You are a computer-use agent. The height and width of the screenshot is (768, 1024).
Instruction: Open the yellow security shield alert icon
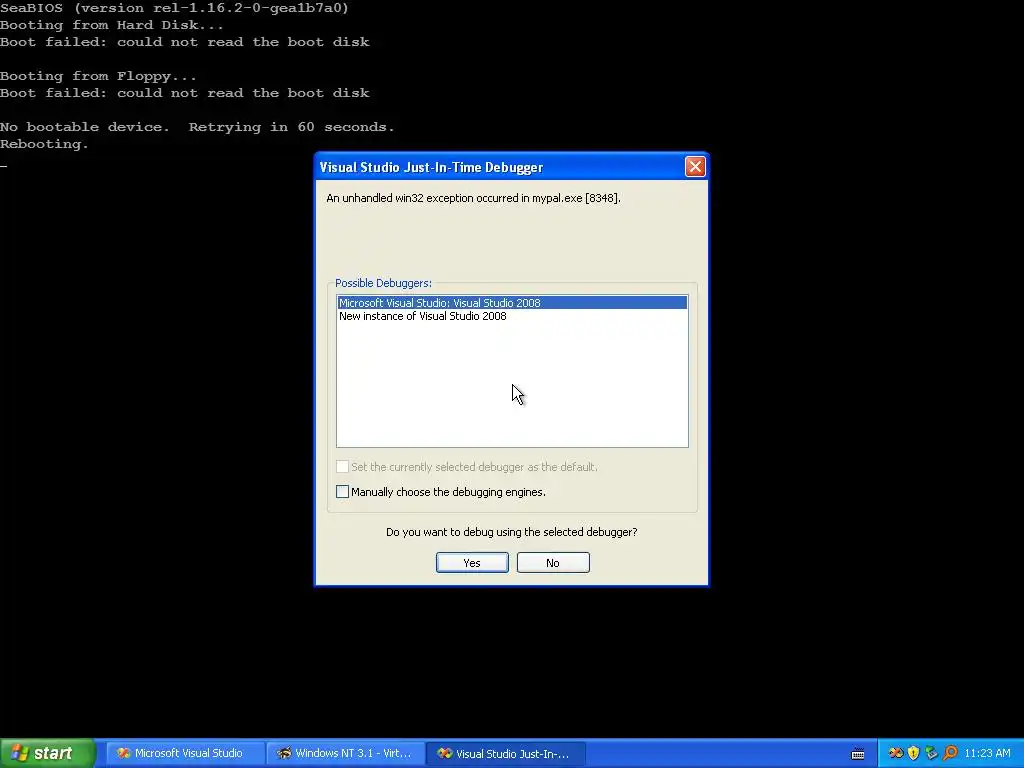(x=914, y=753)
